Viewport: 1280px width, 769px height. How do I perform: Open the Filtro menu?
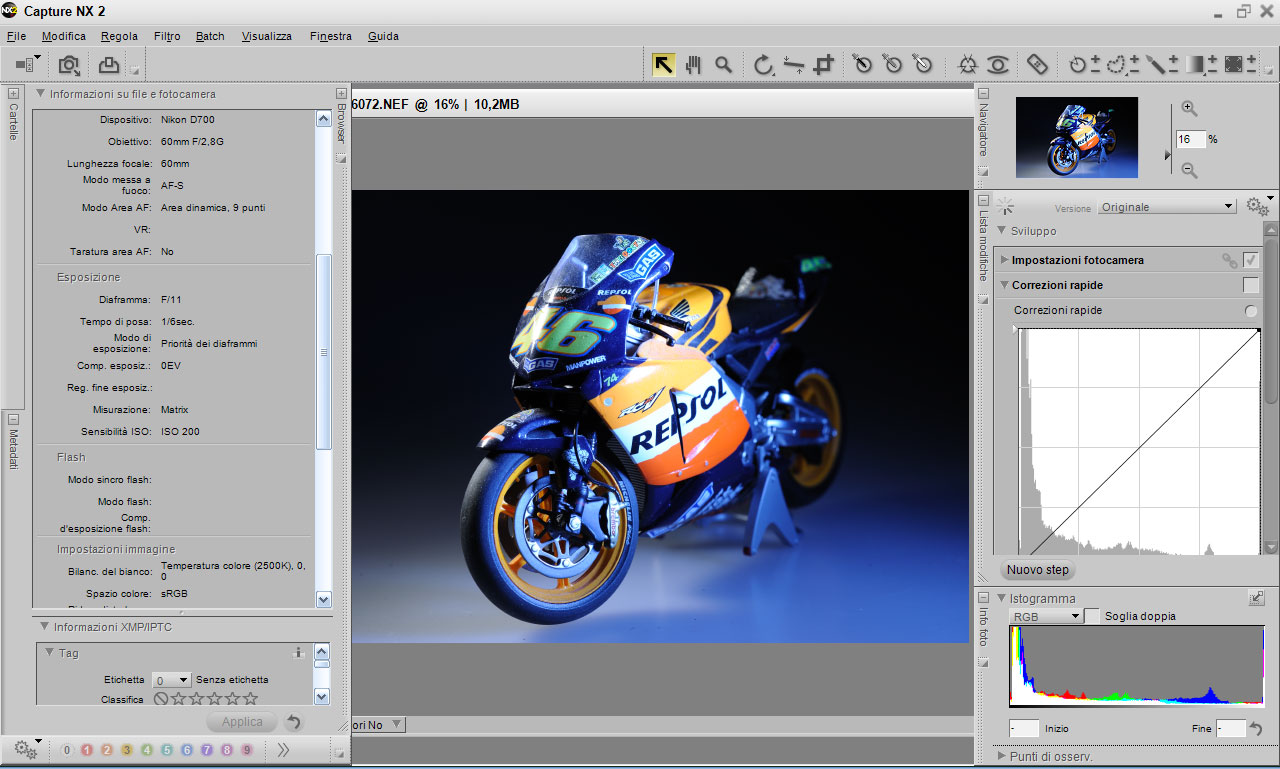(x=167, y=36)
